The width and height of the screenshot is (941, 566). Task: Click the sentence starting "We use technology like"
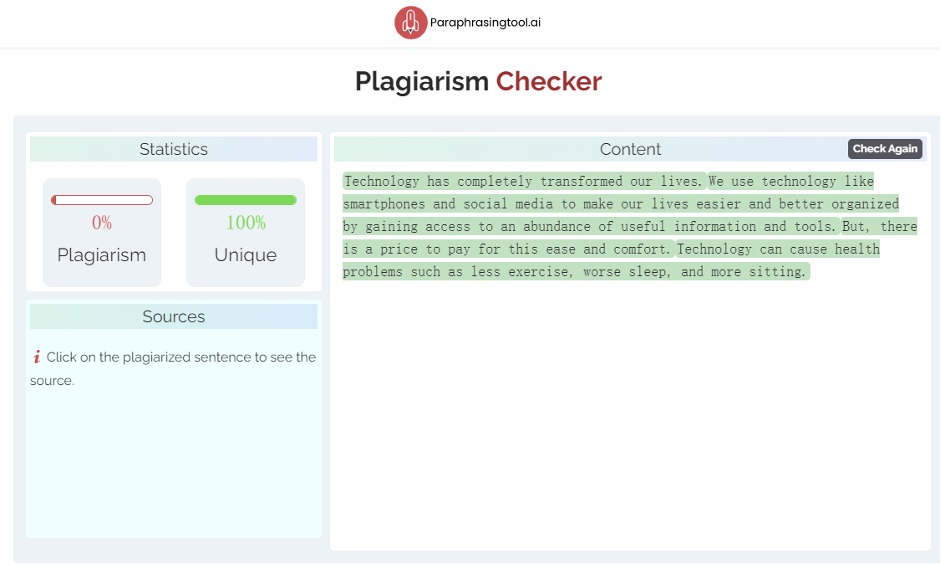coord(620,204)
